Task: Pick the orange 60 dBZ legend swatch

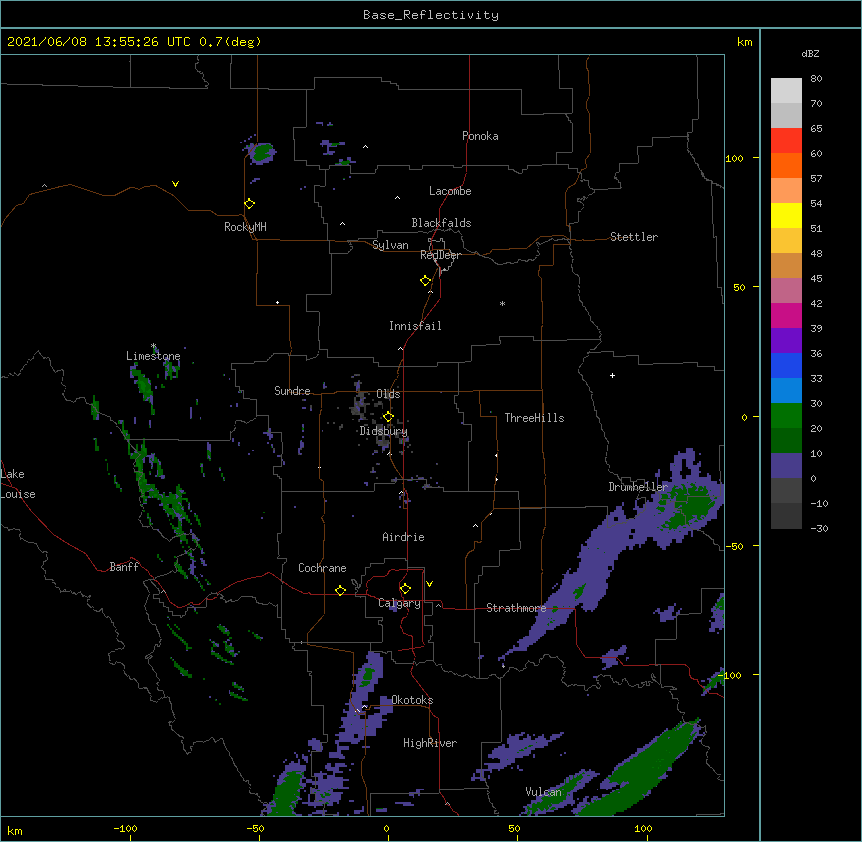Action: coord(786,165)
